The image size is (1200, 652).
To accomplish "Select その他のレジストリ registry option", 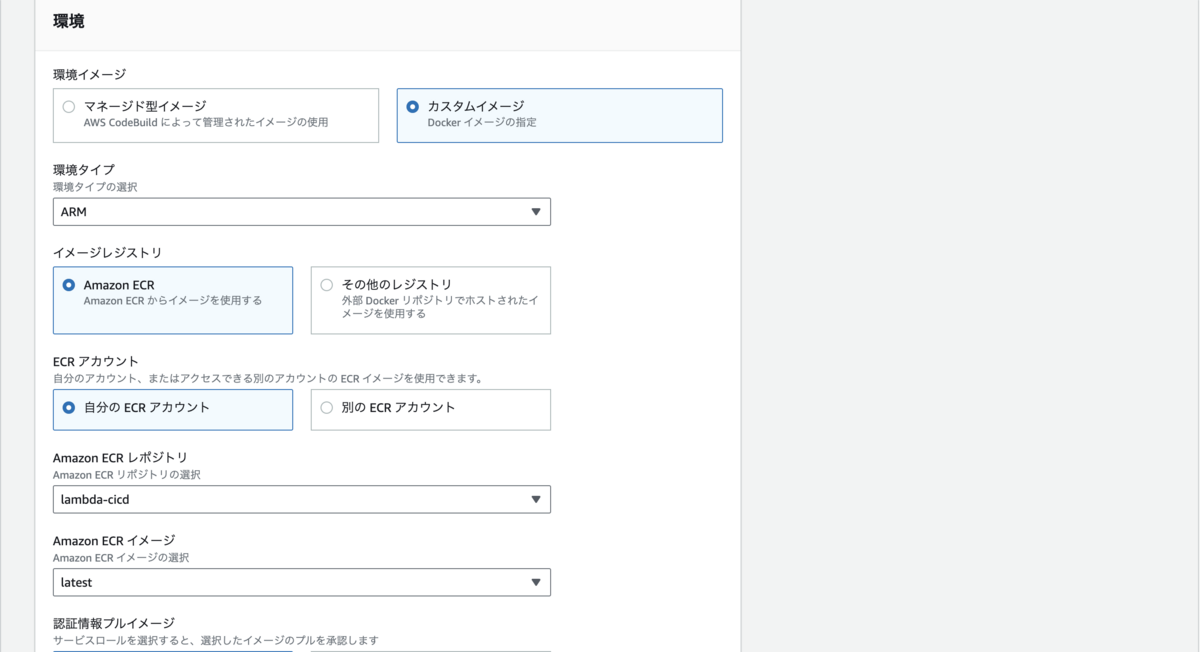I will click(x=326, y=284).
